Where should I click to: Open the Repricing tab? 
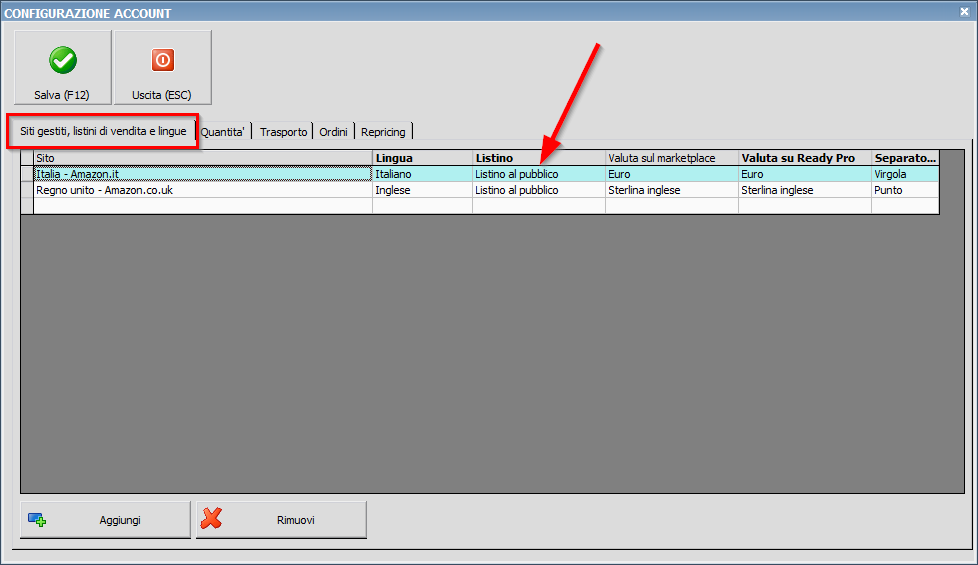tap(383, 132)
